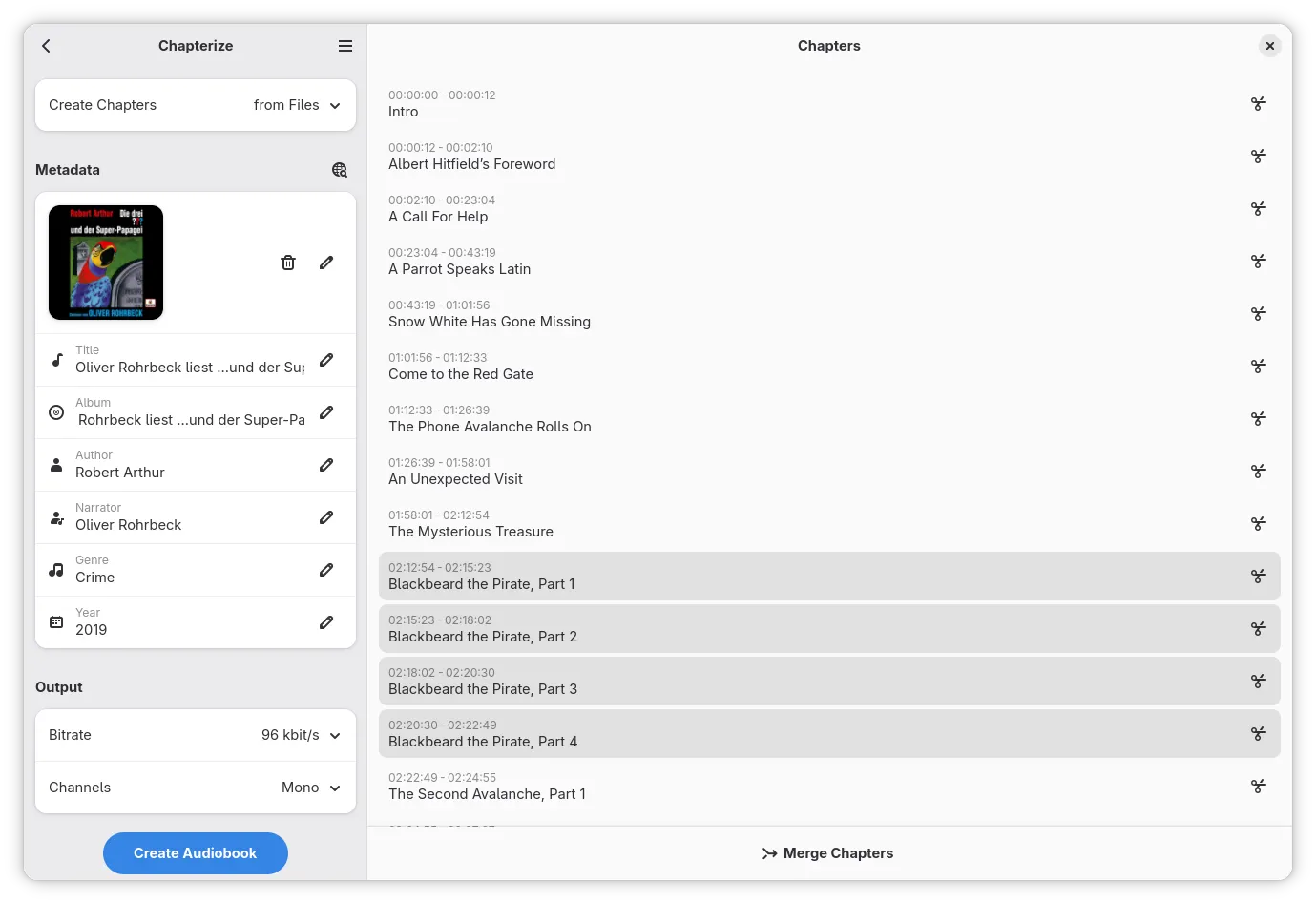Select Blackbeard the Pirate, Part 4 row

click(x=829, y=734)
